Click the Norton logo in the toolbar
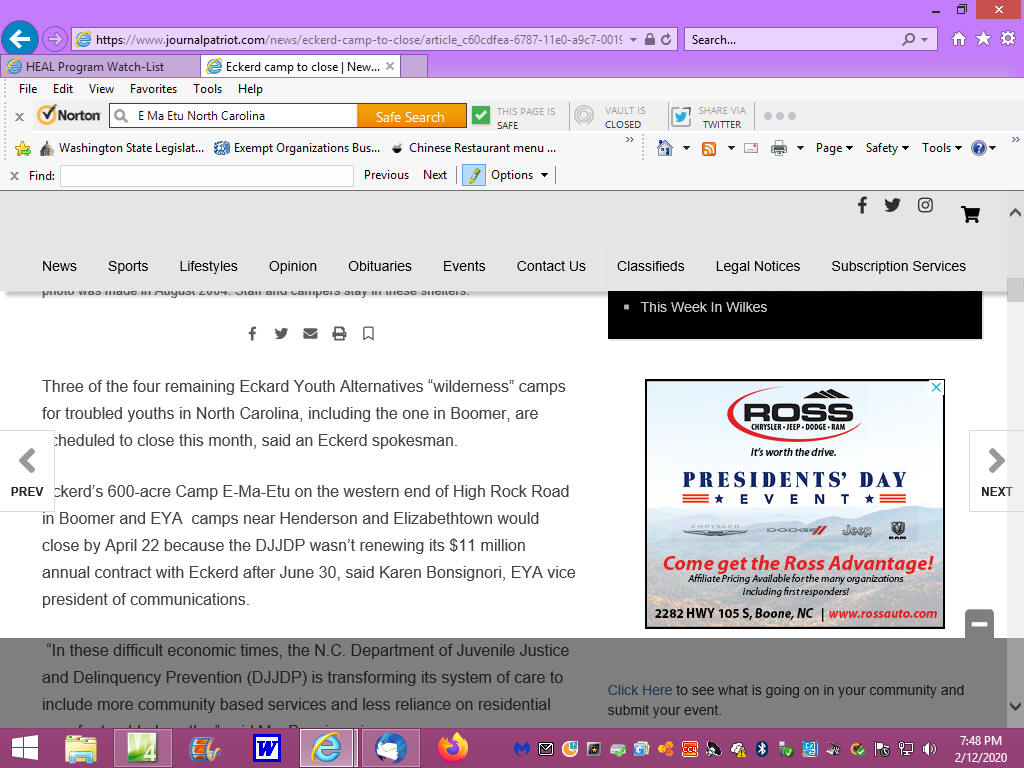This screenshot has height=768, width=1024. [69, 116]
